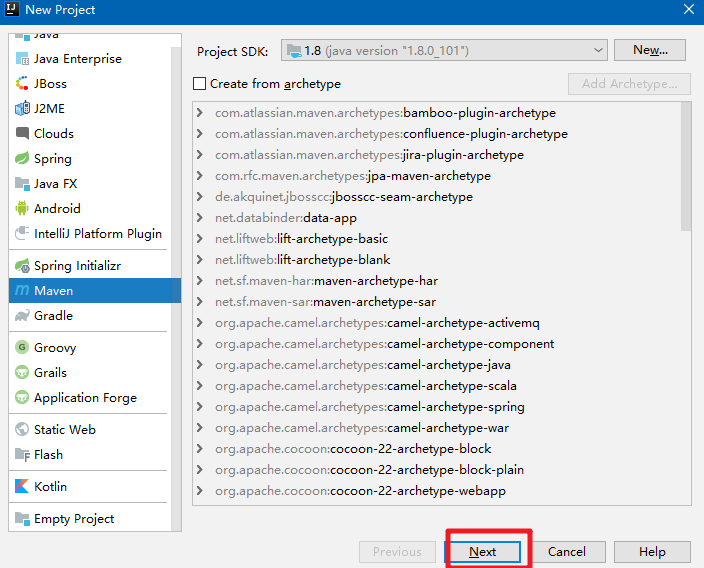Screen dimensions: 704x568
Task: Enable Create from archetype checkbox
Action: tap(199, 84)
